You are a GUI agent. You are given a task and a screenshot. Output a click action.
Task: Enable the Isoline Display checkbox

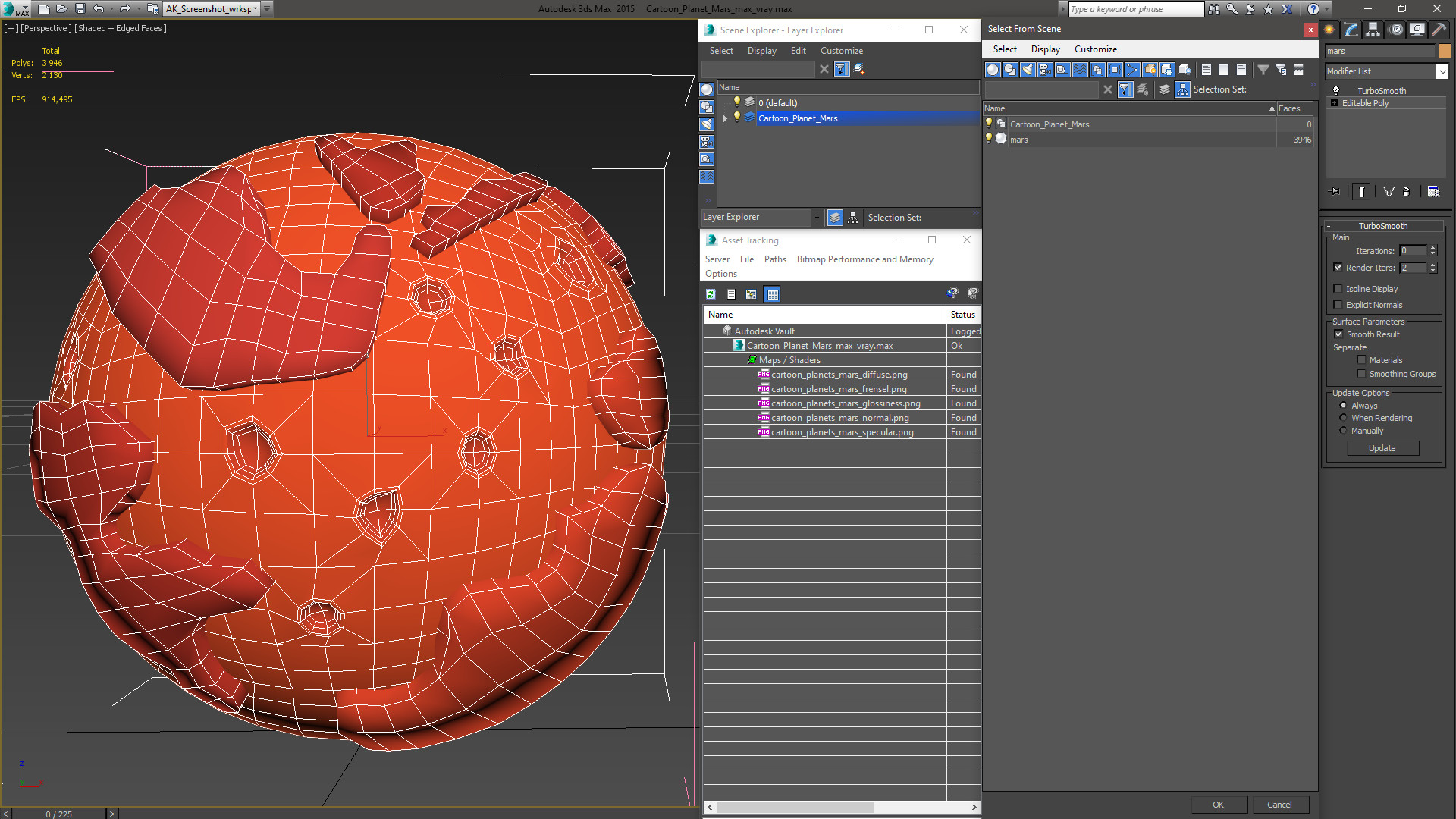tap(1338, 289)
